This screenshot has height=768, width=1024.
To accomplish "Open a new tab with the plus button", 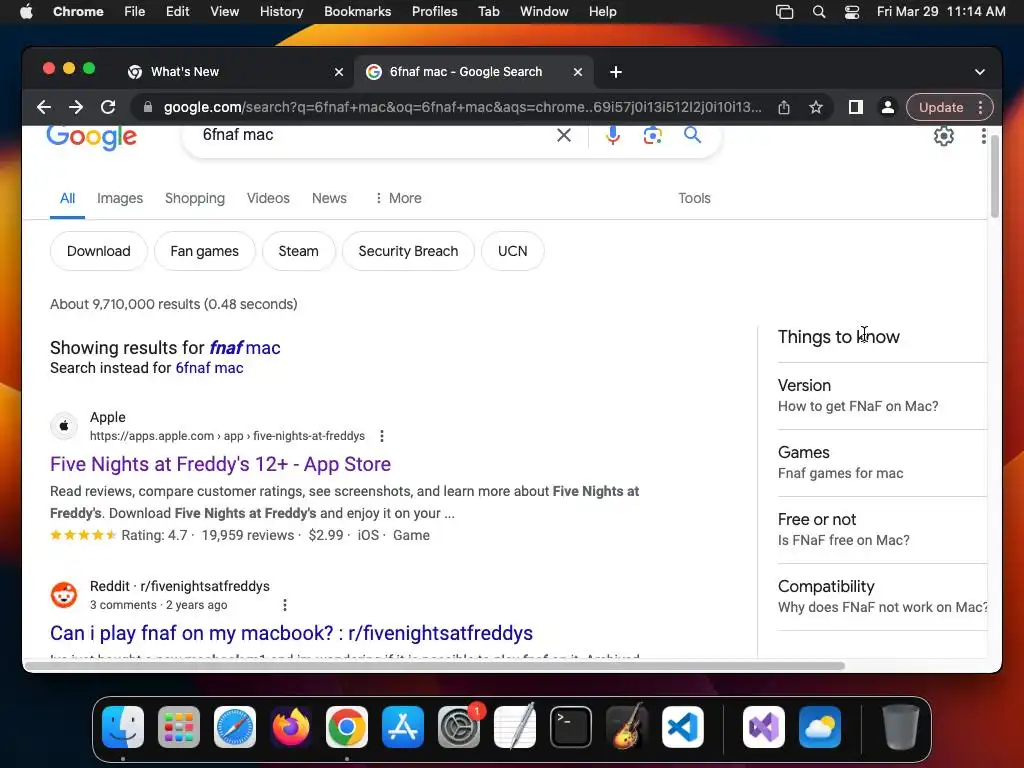I will (x=616, y=72).
